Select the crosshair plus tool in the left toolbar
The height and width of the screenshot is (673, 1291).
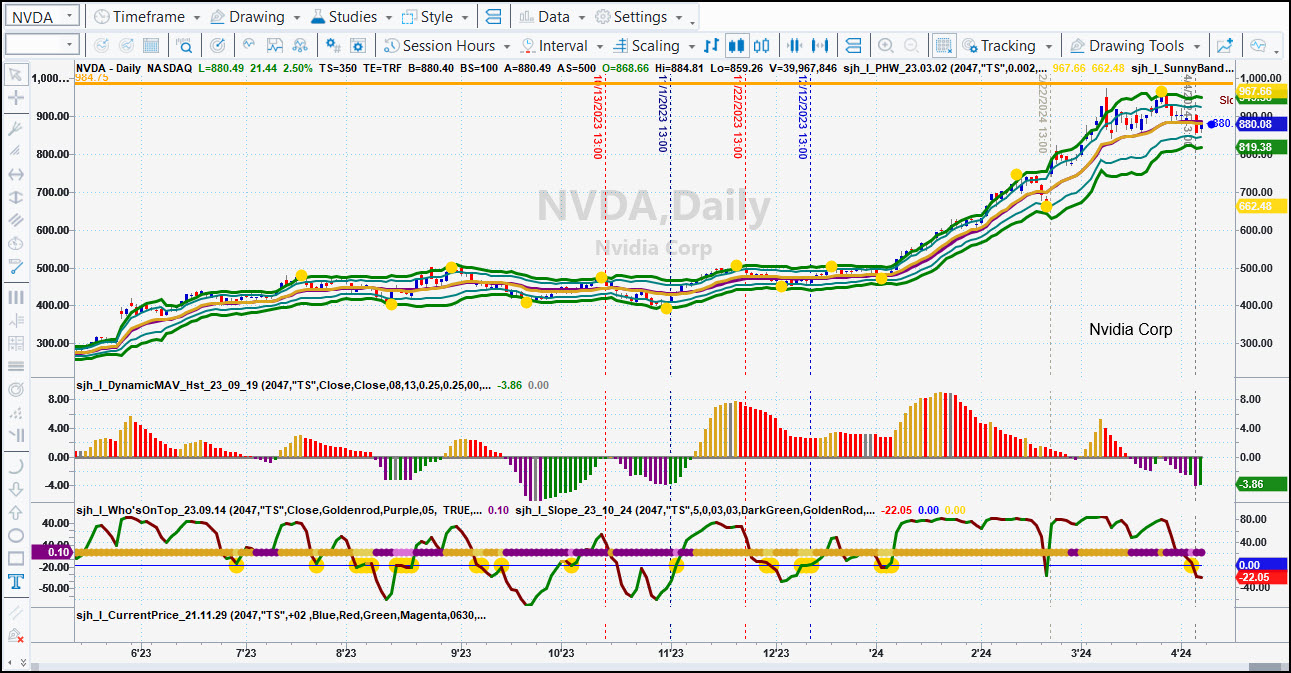click(16, 98)
